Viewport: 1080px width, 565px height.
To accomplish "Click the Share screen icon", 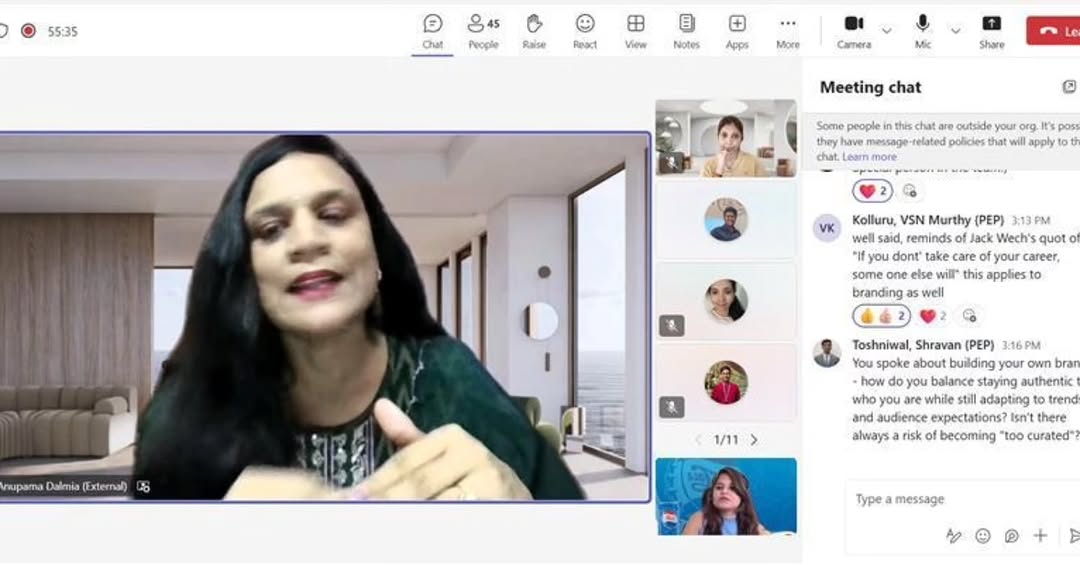I will 991,30.
